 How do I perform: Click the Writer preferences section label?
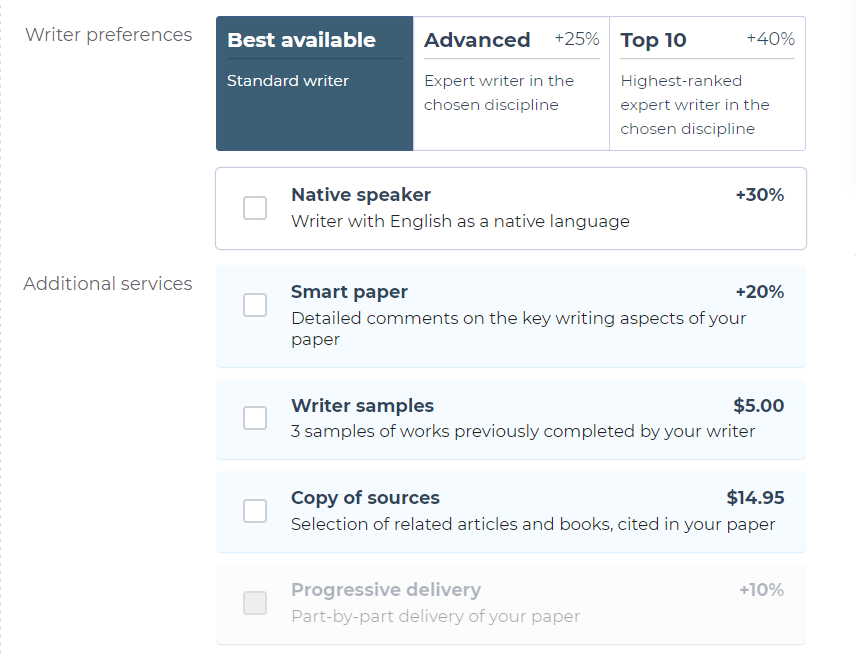point(109,34)
